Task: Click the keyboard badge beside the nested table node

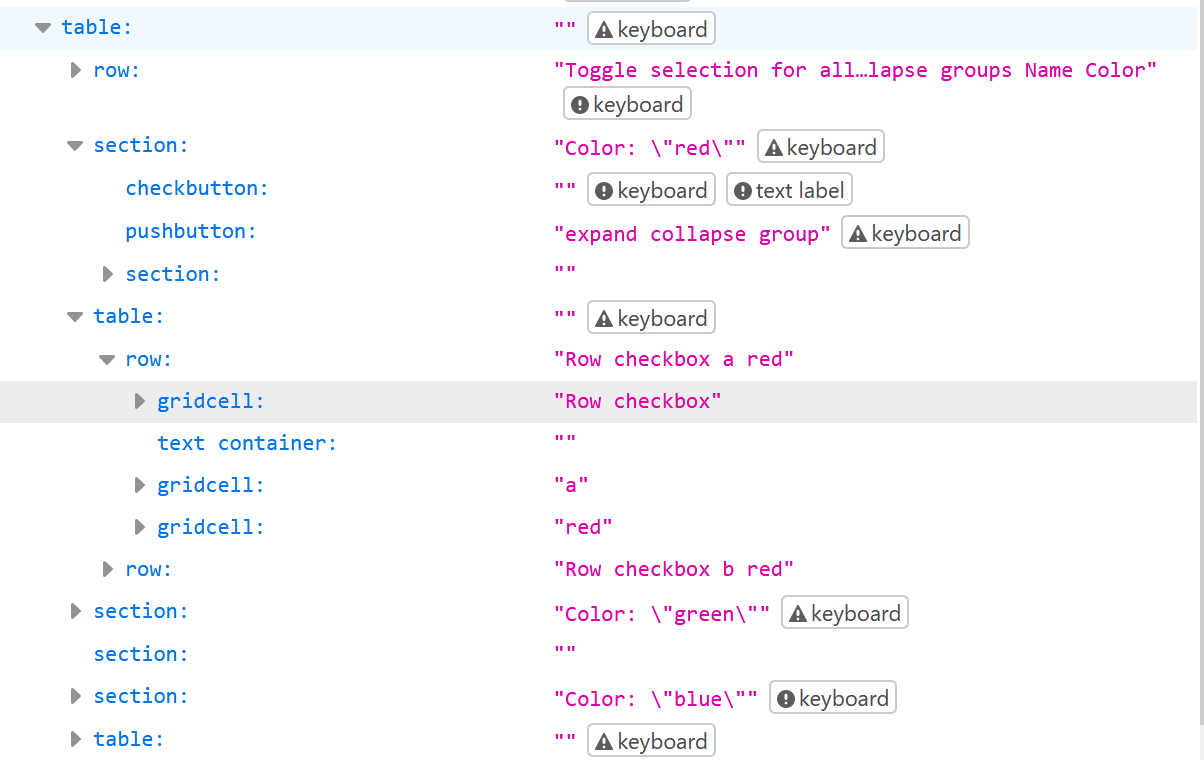Action: pyautogui.click(x=651, y=317)
